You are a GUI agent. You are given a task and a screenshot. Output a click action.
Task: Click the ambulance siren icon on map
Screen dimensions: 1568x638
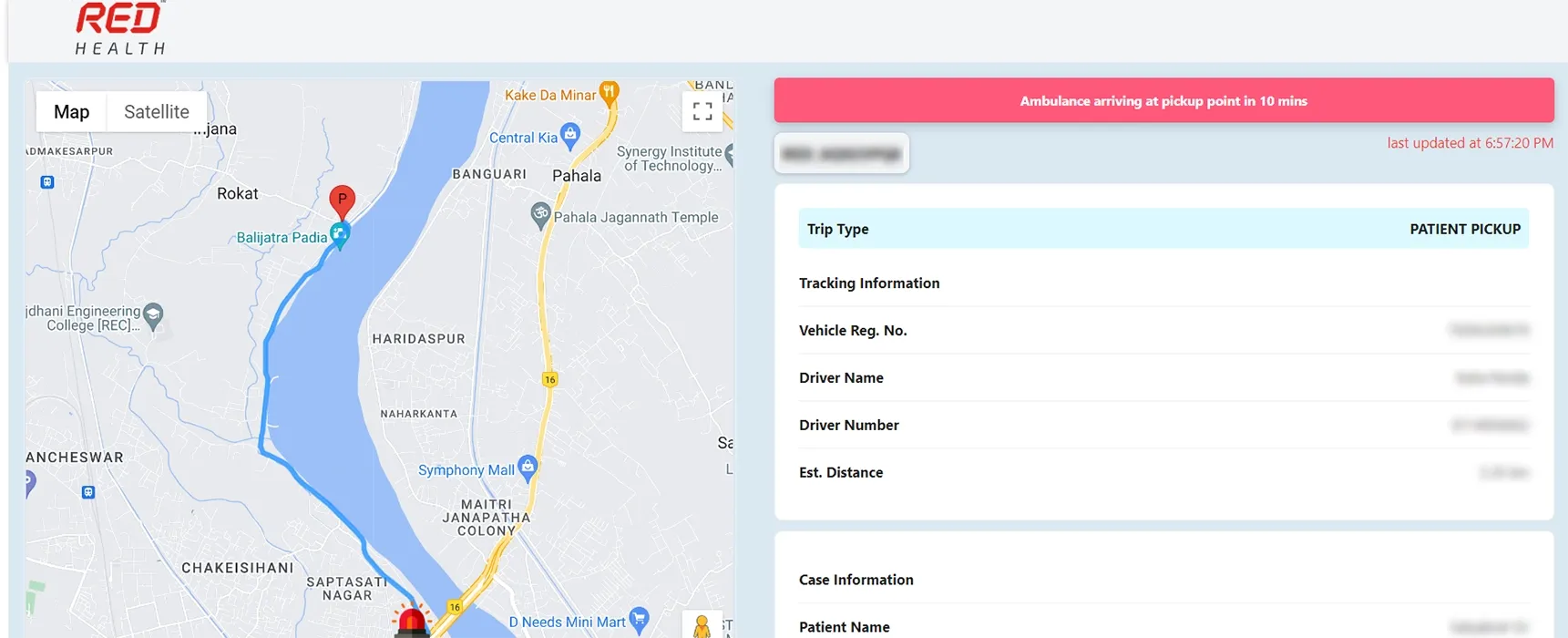coord(412,622)
